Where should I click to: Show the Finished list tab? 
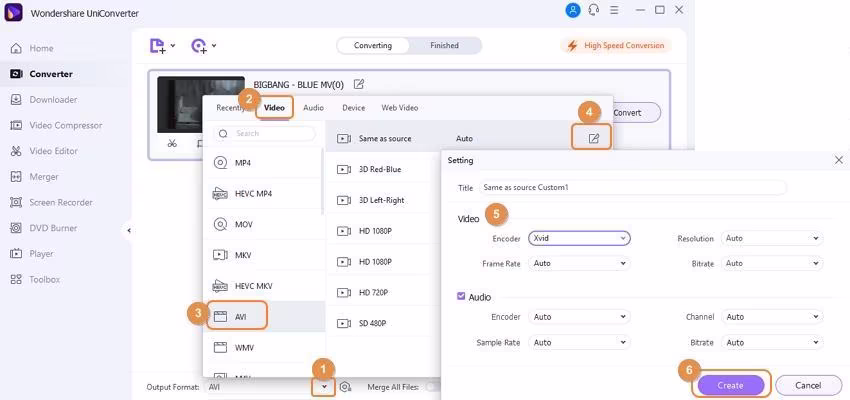click(445, 46)
